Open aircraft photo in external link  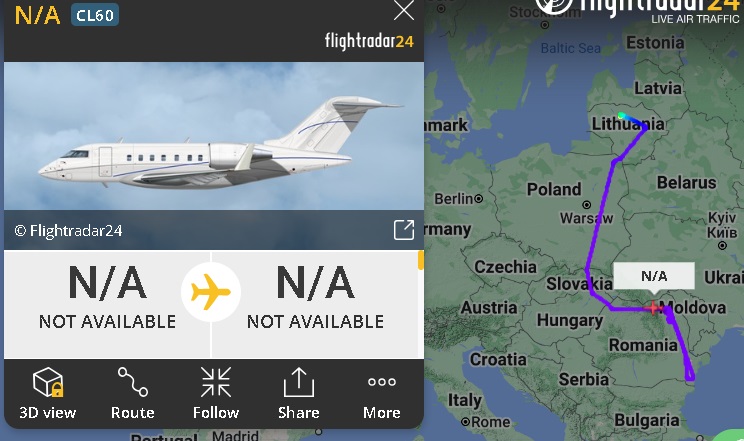click(x=404, y=230)
